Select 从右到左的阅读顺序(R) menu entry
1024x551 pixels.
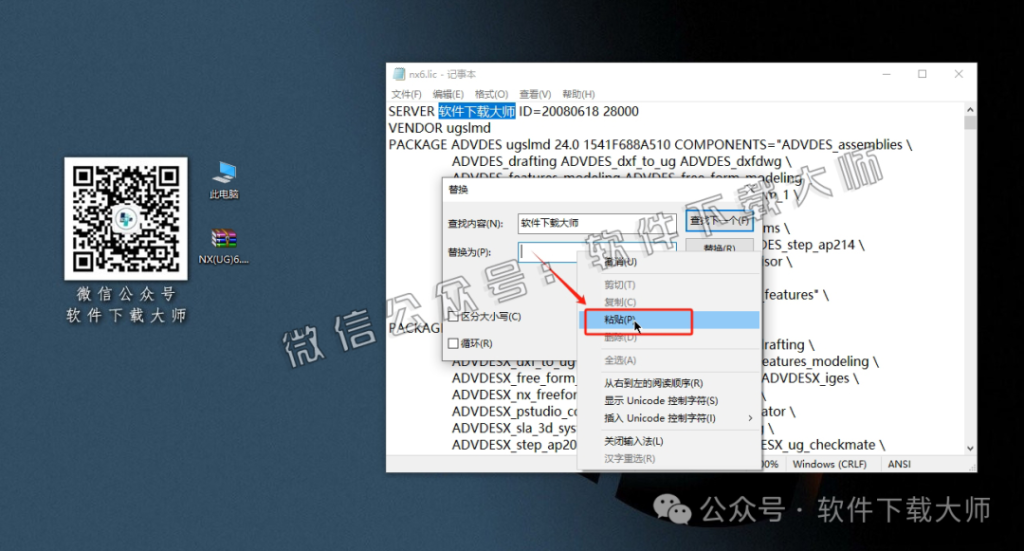coord(669,383)
